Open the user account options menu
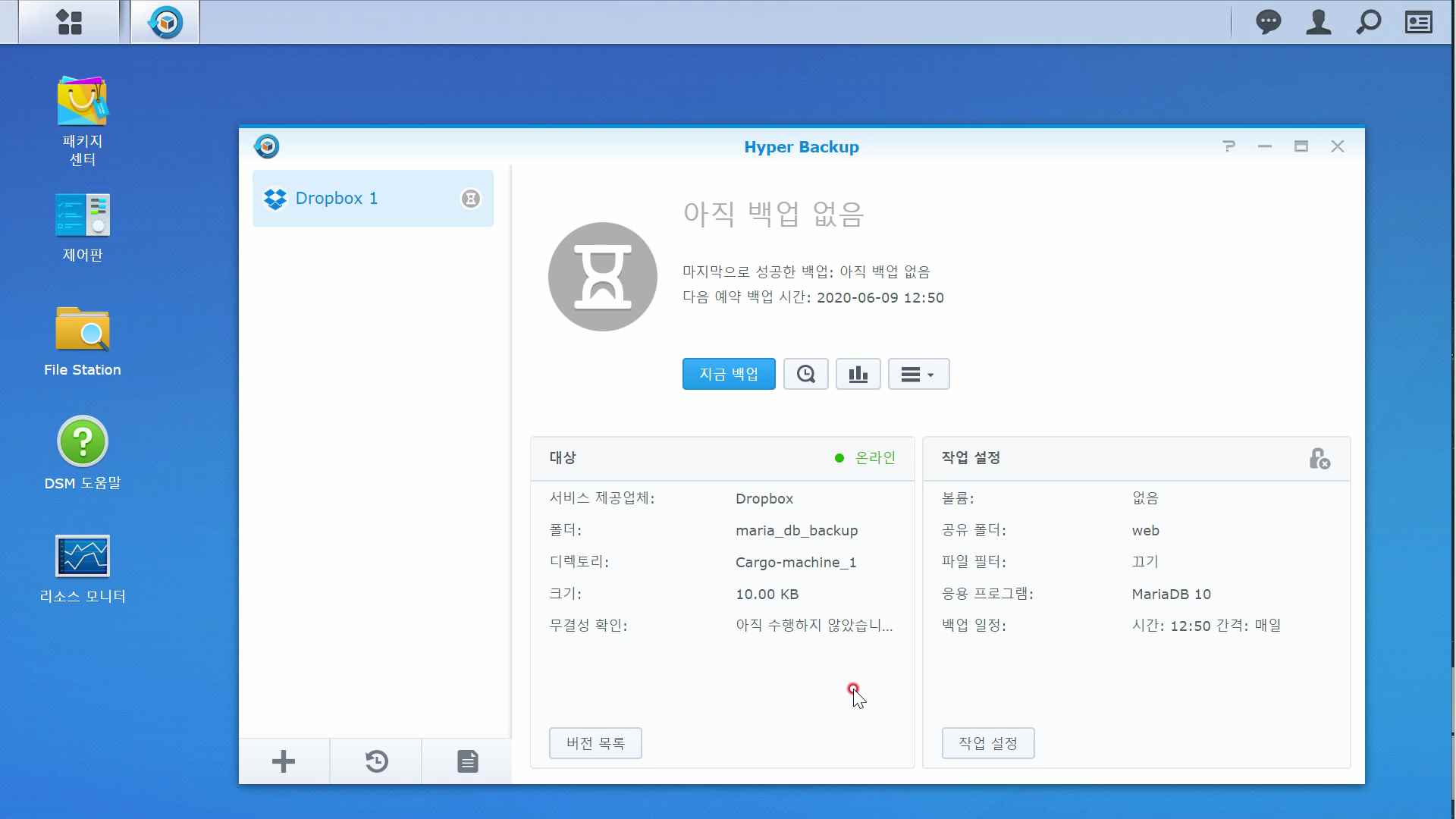 1318,22
